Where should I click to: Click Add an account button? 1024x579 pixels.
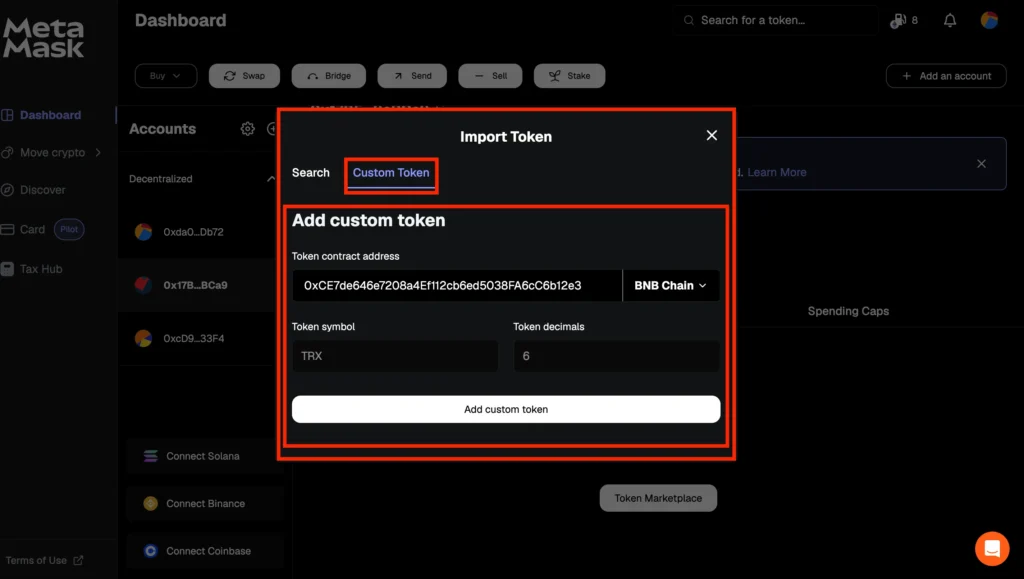946,76
